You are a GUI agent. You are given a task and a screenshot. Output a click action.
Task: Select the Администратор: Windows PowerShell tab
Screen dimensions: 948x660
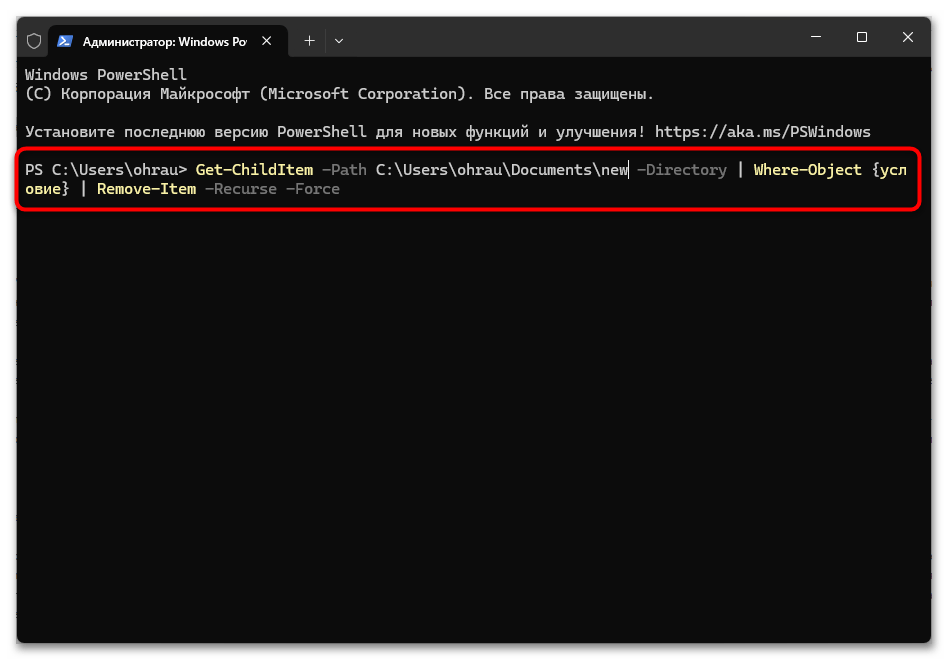coord(167,41)
